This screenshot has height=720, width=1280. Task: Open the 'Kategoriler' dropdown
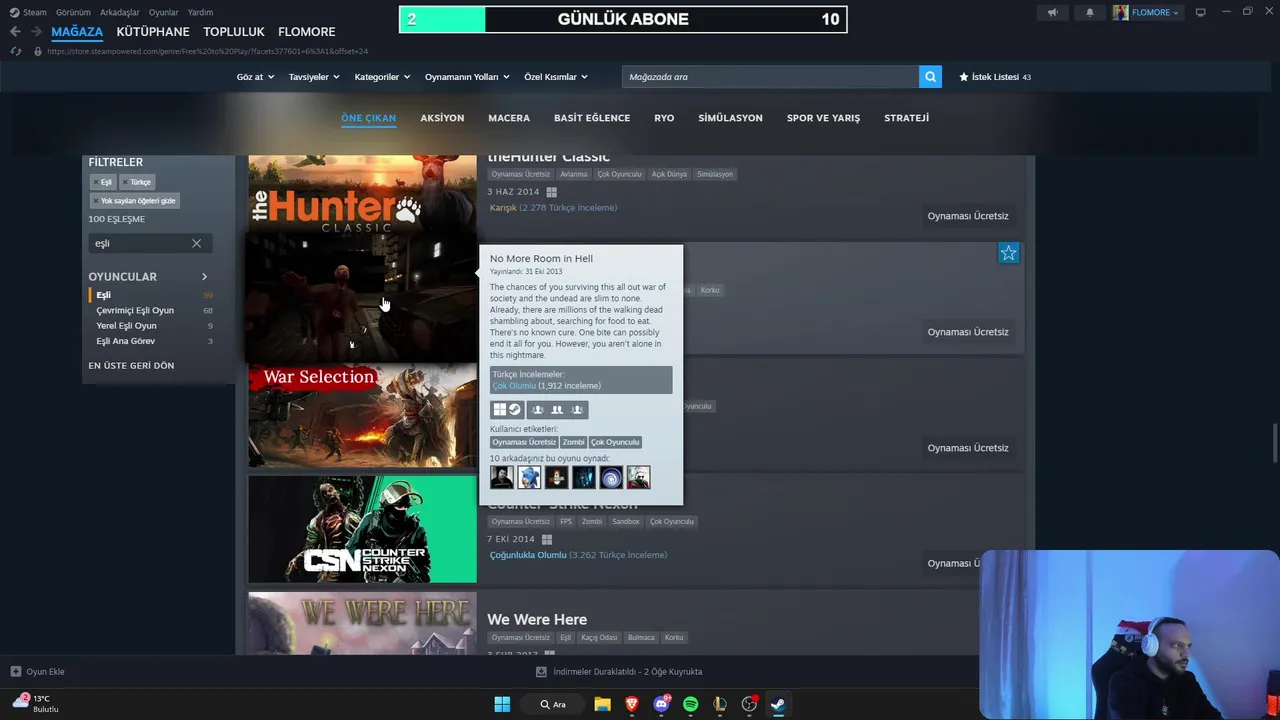tap(382, 77)
